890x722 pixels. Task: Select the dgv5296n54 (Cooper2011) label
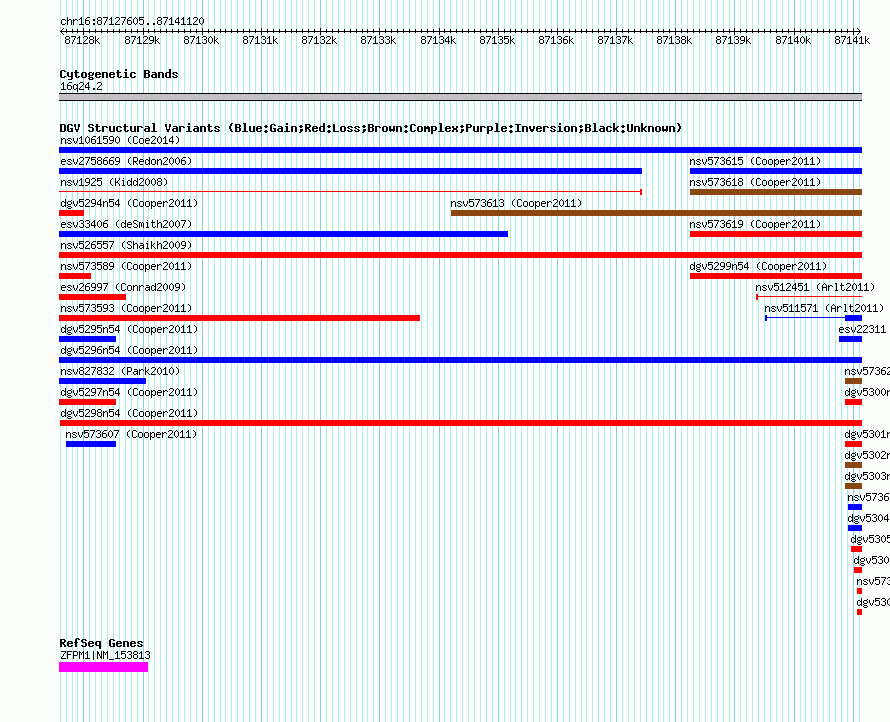click(129, 350)
